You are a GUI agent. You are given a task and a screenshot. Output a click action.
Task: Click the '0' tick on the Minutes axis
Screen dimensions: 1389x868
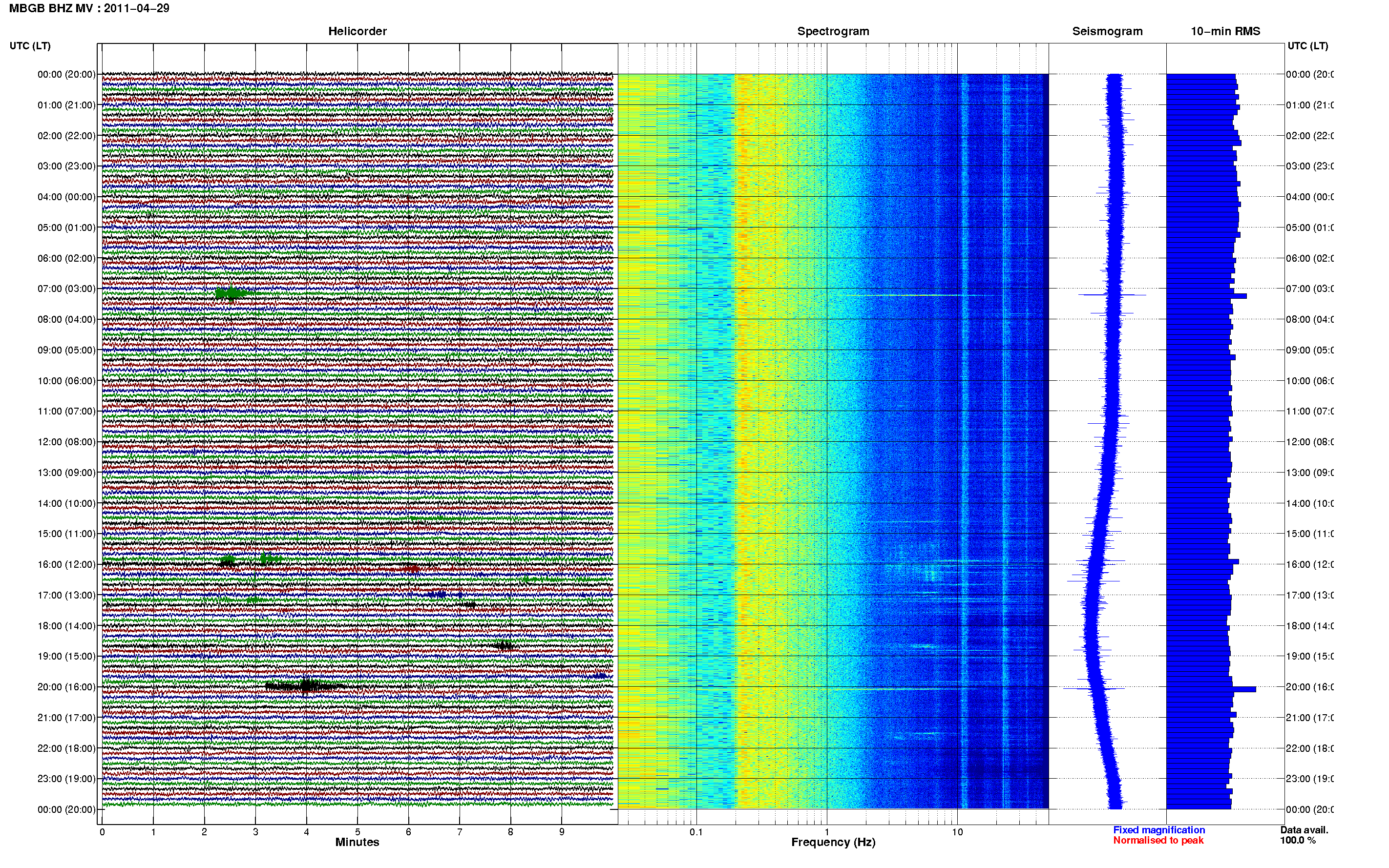click(x=102, y=832)
